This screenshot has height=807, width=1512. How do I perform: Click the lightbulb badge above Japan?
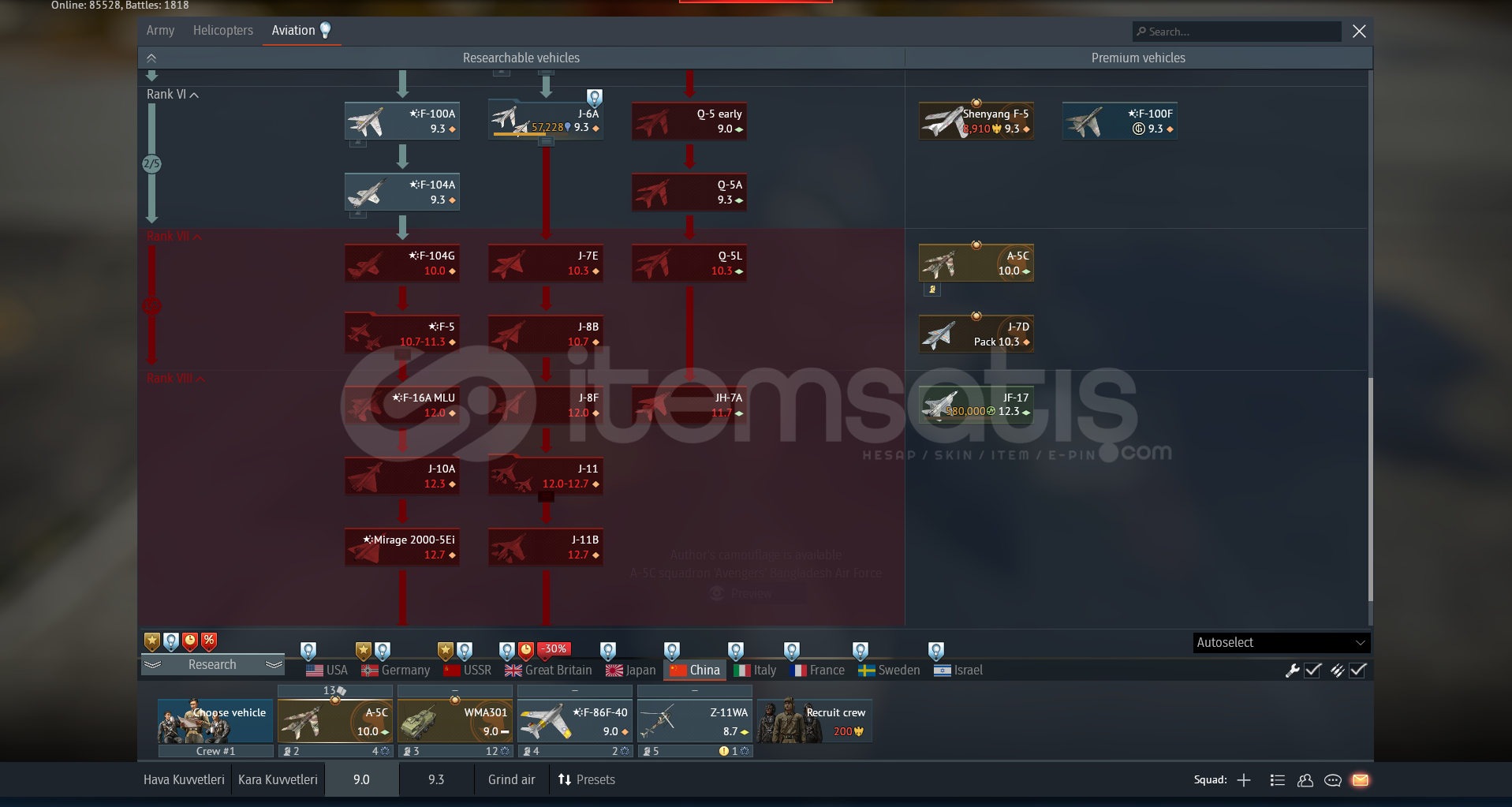coord(608,651)
